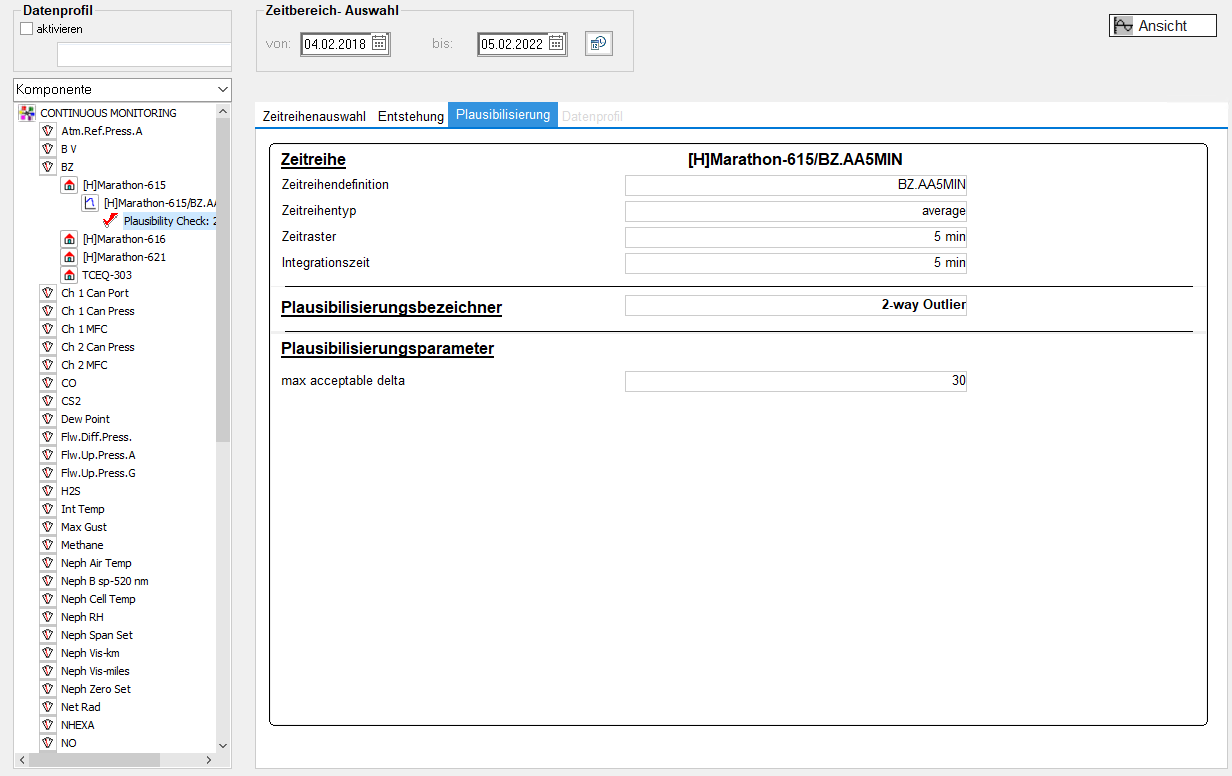Switch to the Zeitreihenauswahl tab

point(314,116)
